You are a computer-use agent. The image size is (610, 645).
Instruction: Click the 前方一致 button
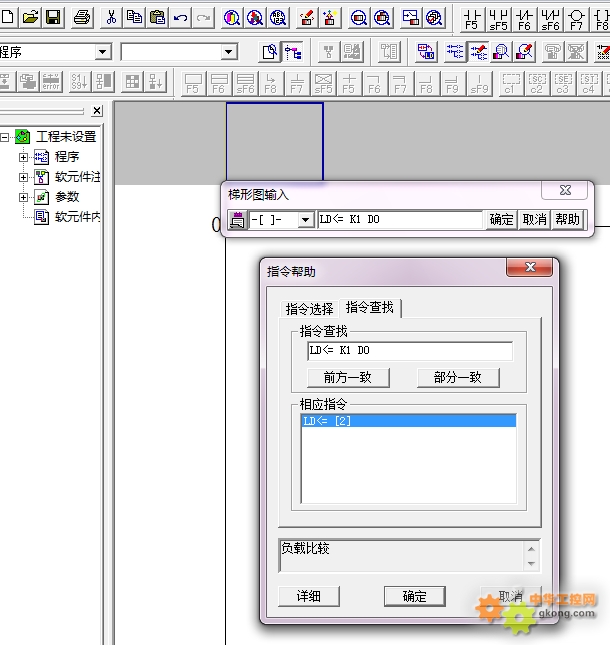coord(347,377)
